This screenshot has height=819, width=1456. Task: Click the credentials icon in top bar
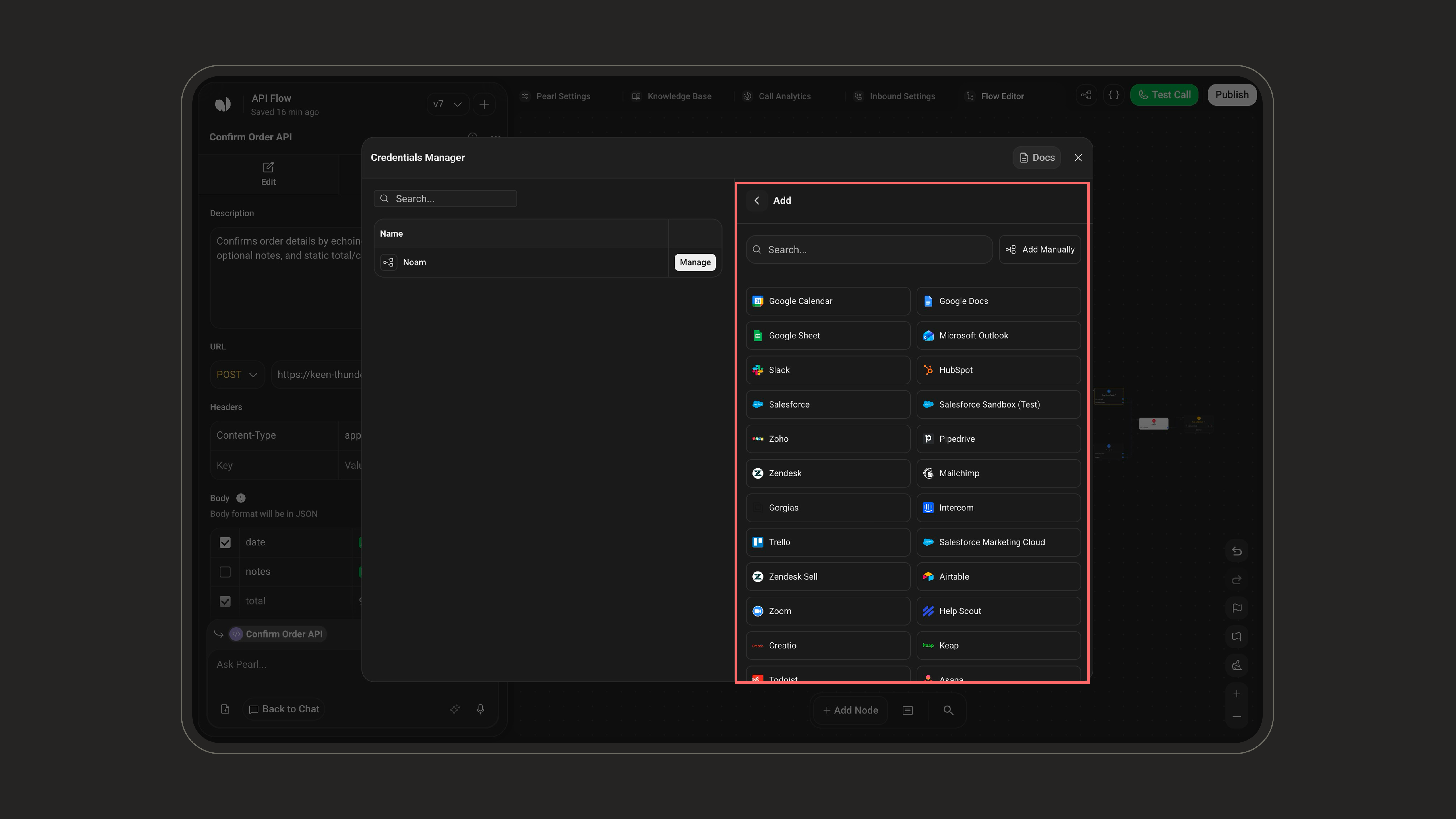tap(1086, 95)
